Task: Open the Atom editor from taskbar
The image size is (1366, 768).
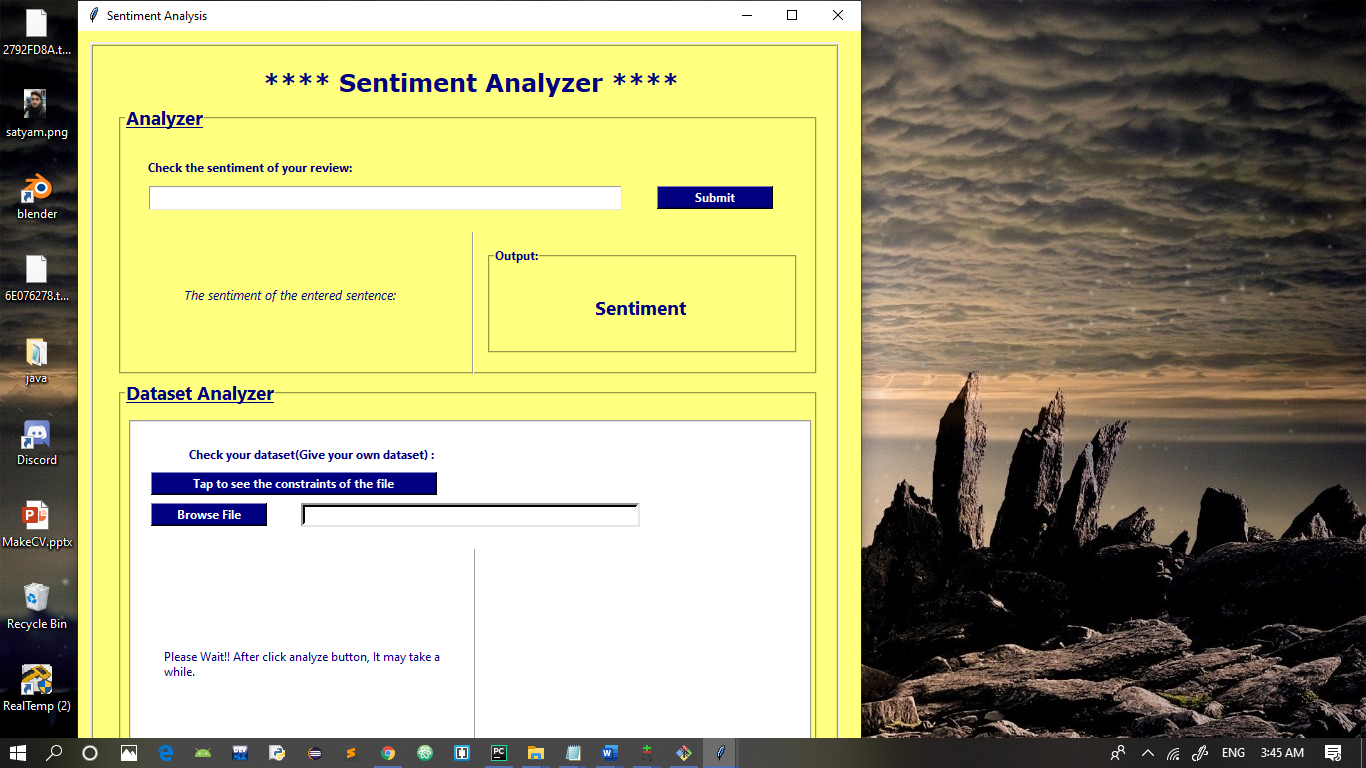Action: pos(425,753)
